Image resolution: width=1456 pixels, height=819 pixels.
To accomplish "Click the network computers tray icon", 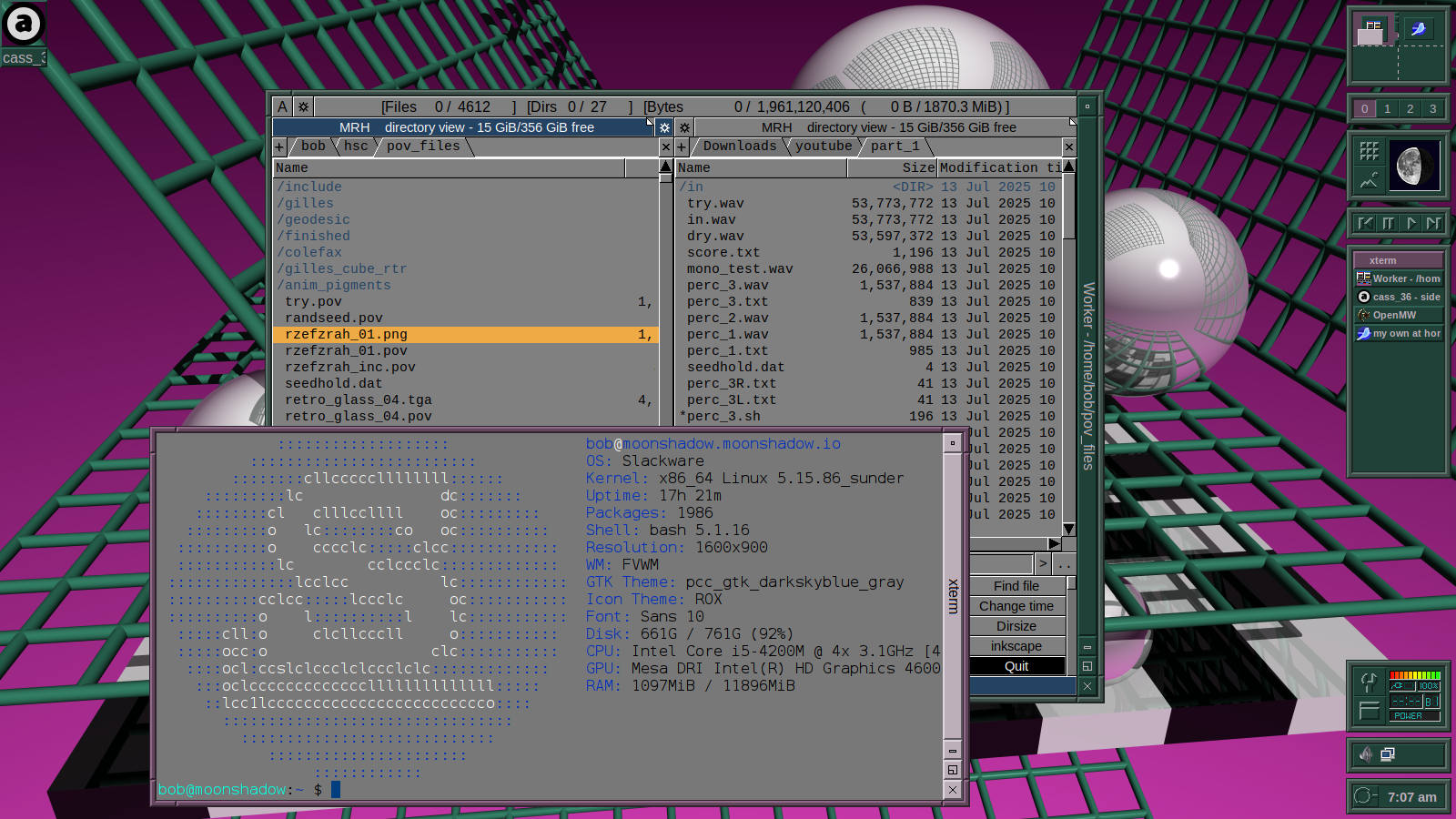I will point(1388,754).
